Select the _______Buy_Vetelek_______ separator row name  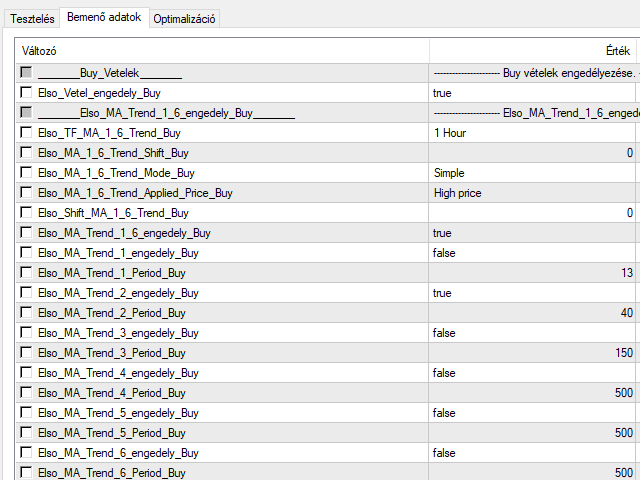click(110, 73)
